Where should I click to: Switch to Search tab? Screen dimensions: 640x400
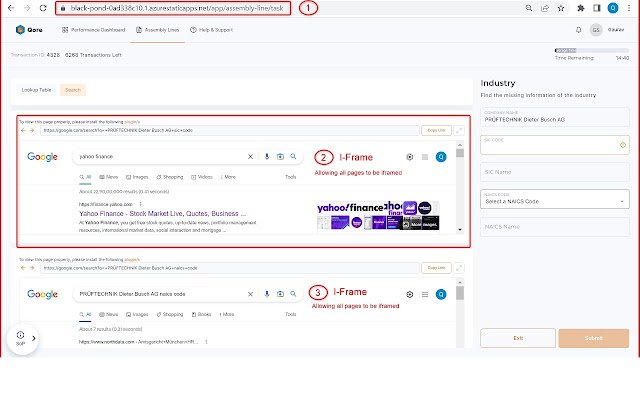[73, 90]
